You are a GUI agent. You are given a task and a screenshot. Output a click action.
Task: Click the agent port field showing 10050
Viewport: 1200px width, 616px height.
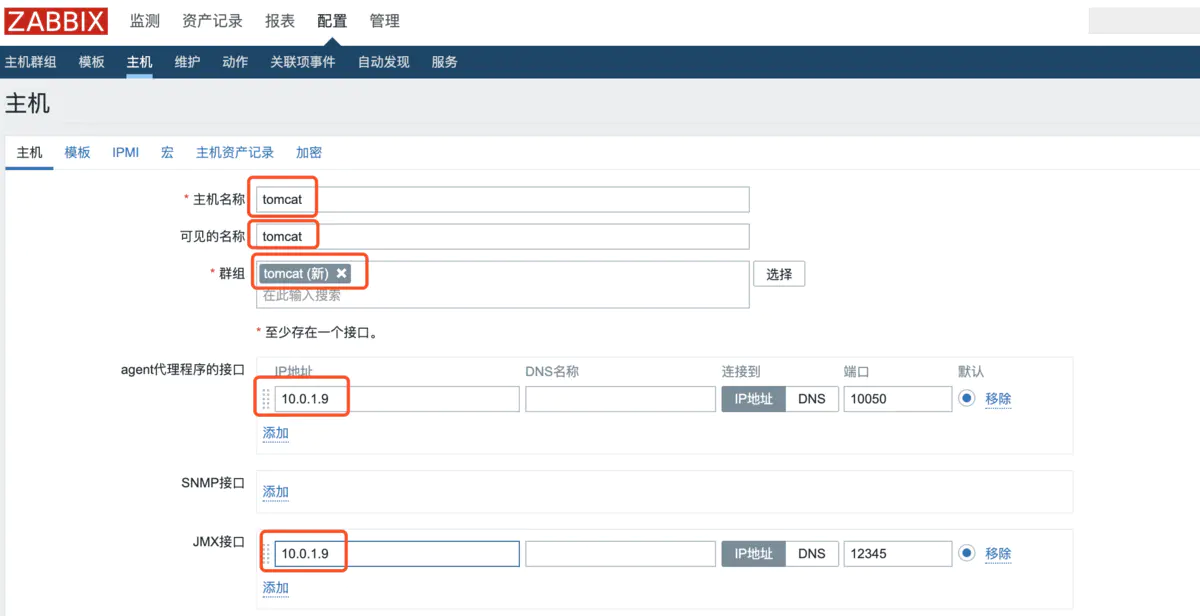click(x=897, y=399)
